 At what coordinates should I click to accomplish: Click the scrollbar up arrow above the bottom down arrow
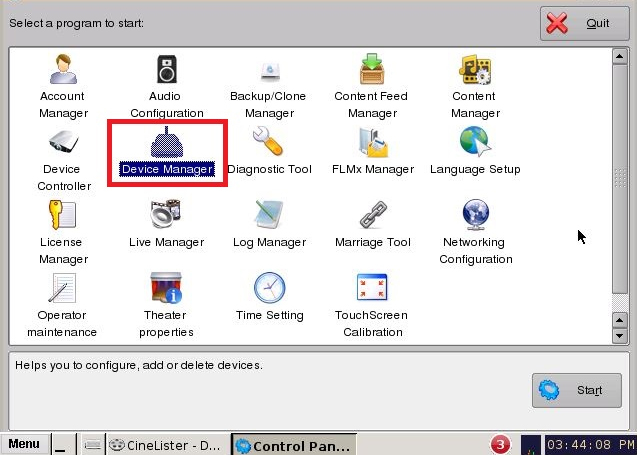click(x=620, y=321)
